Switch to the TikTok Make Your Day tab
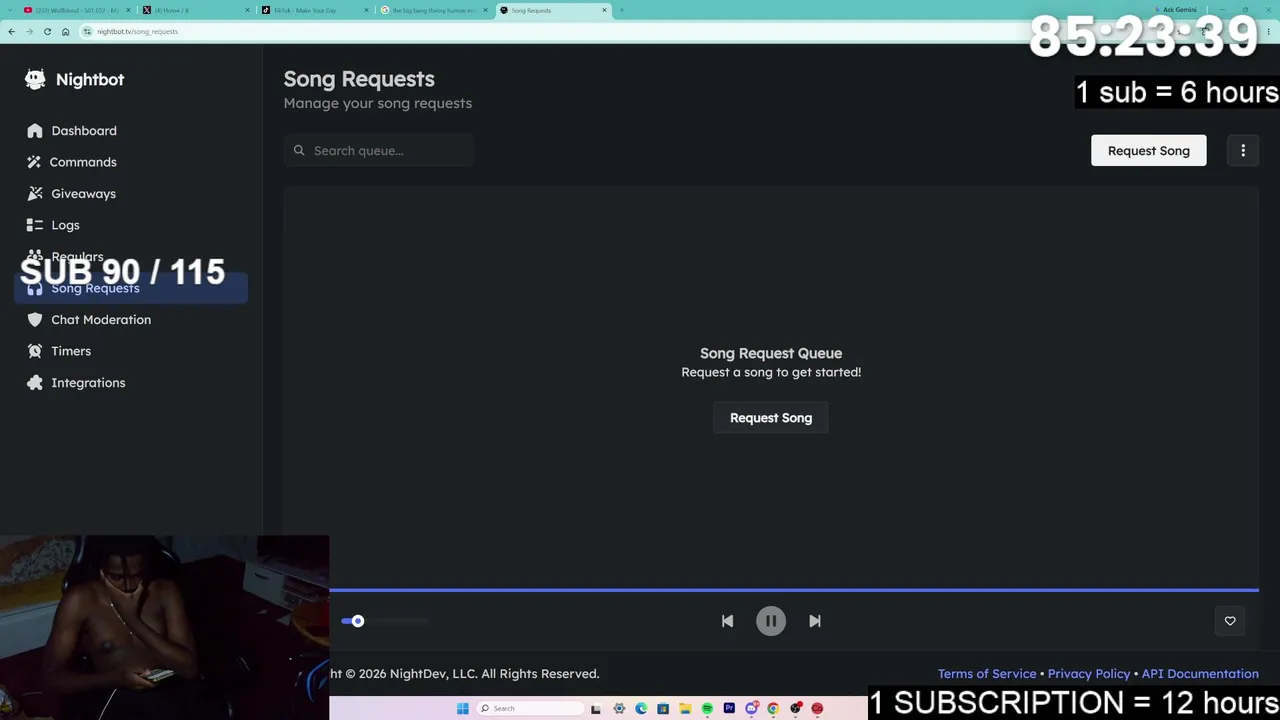 [314, 10]
